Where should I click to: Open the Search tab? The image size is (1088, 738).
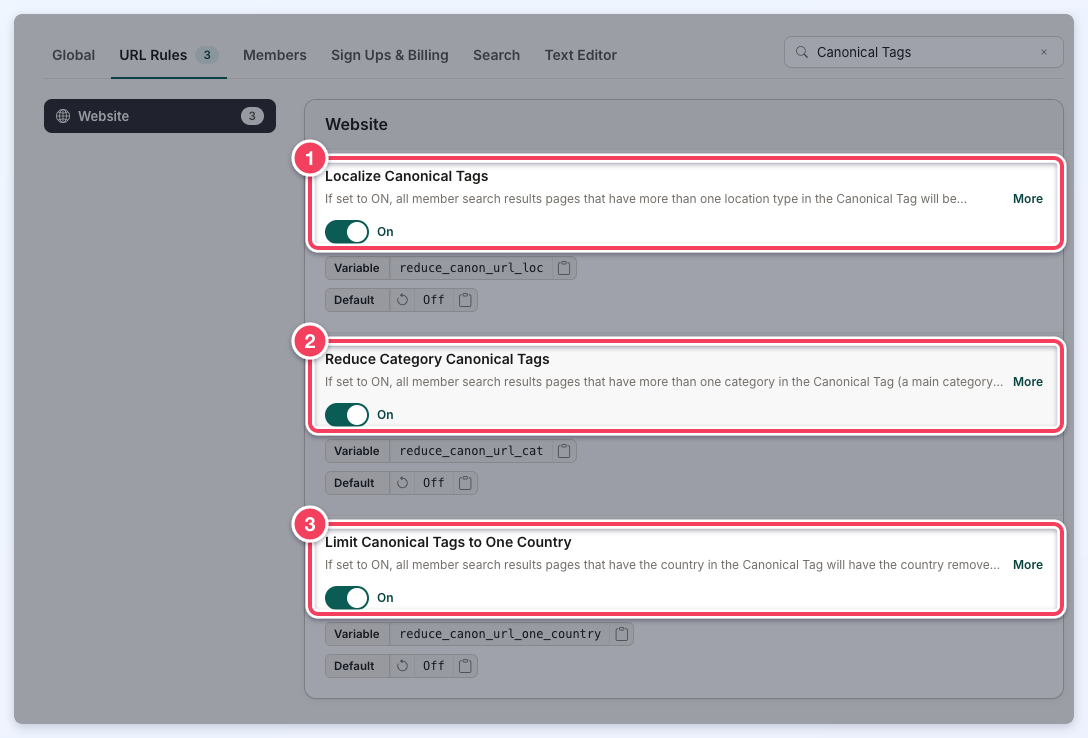(x=496, y=55)
